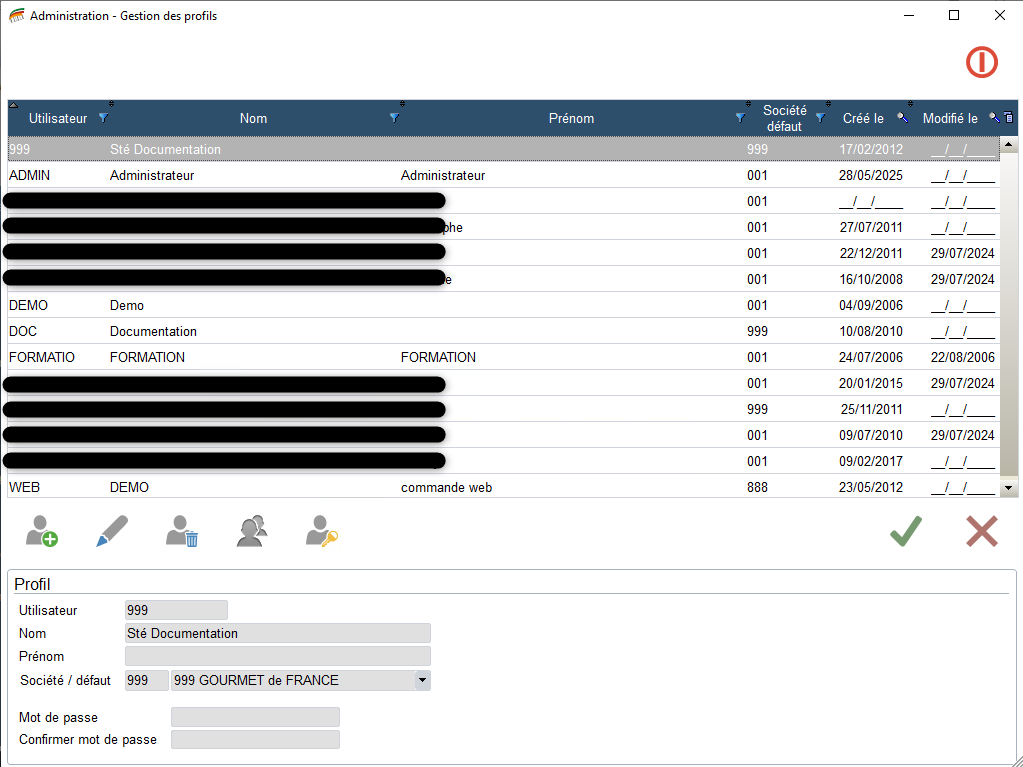Image resolution: width=1023 pixels, height=767 pixels.
Task: Click the Confirmer mot de passe field
Action: click(x=255, y=740)
